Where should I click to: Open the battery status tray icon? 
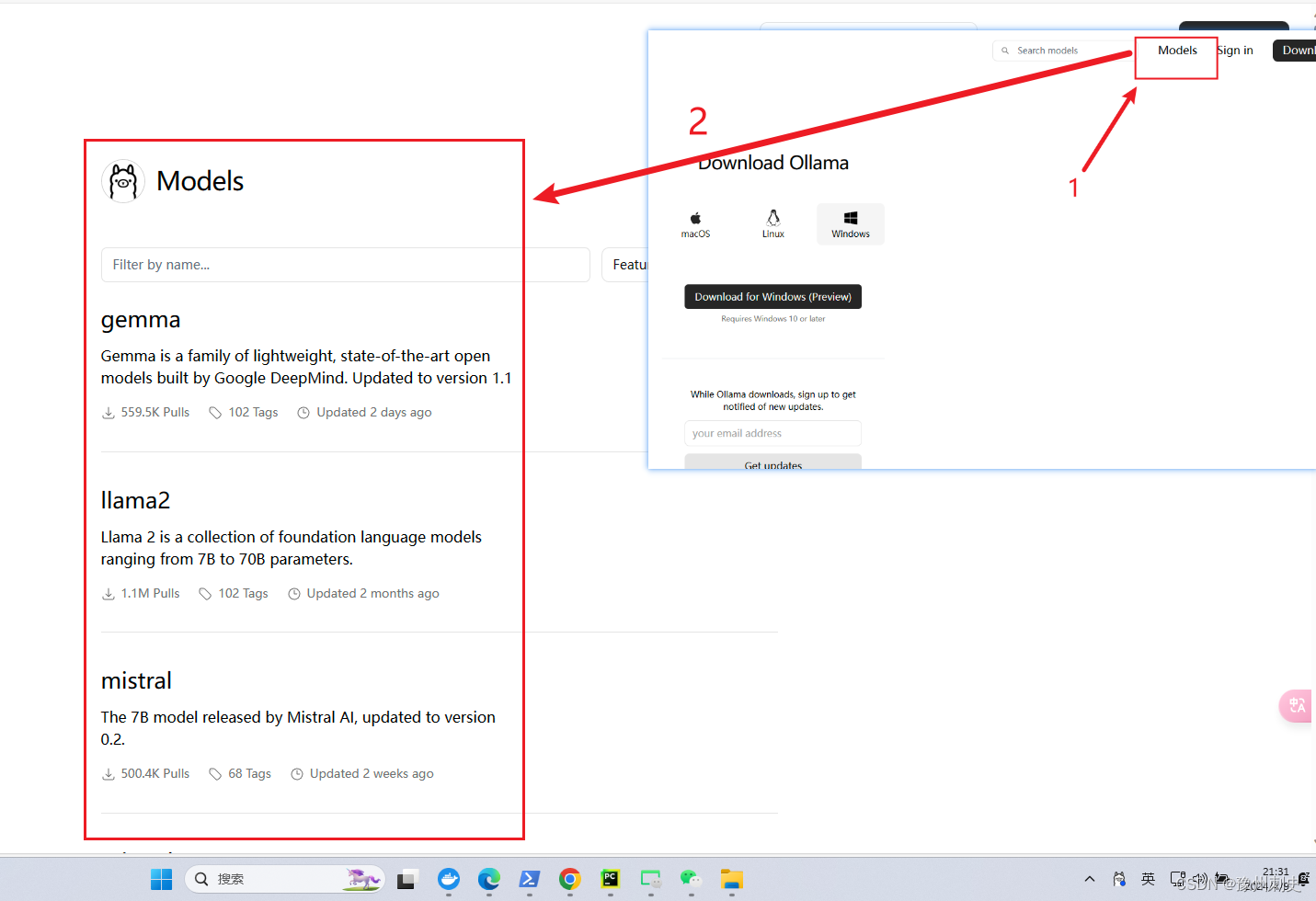(x=1221, y=879)
